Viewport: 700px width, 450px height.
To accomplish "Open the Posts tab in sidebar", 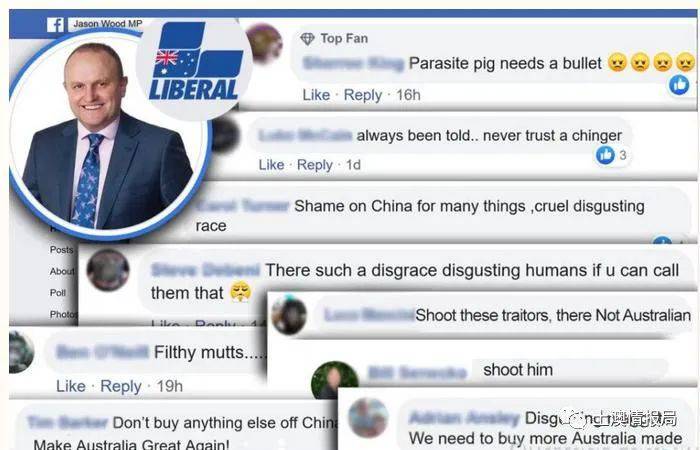I will click(62, 250).
